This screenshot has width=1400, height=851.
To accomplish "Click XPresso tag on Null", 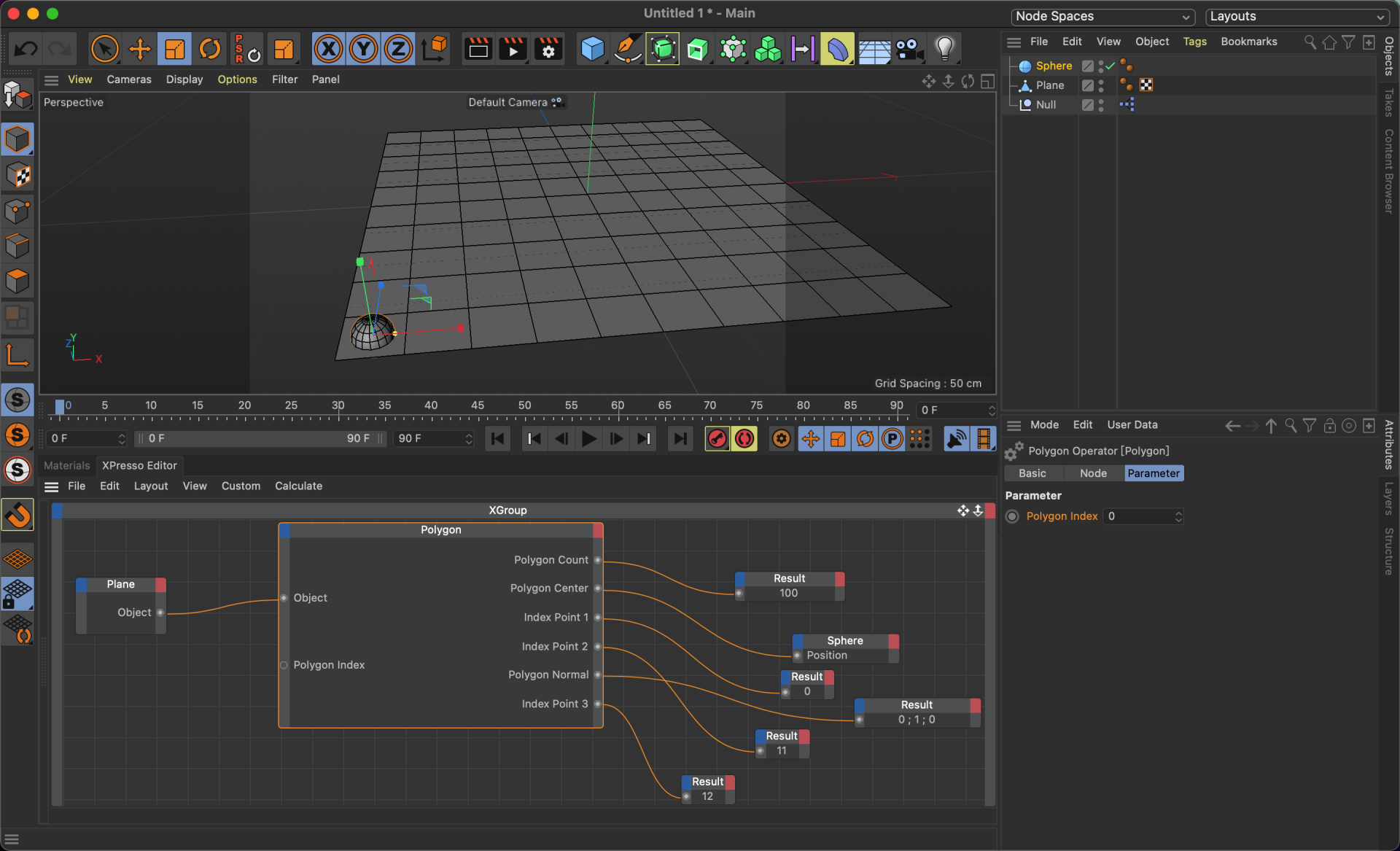I will tap(1127, 104).
